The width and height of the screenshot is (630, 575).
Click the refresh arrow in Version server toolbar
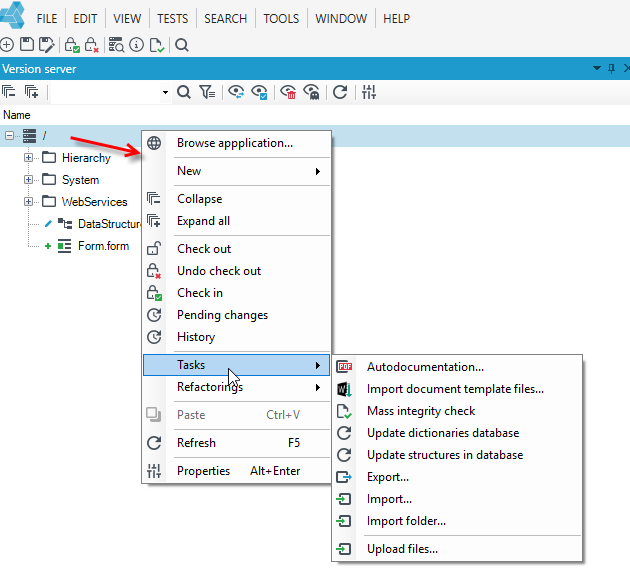[x=340, y=92]
